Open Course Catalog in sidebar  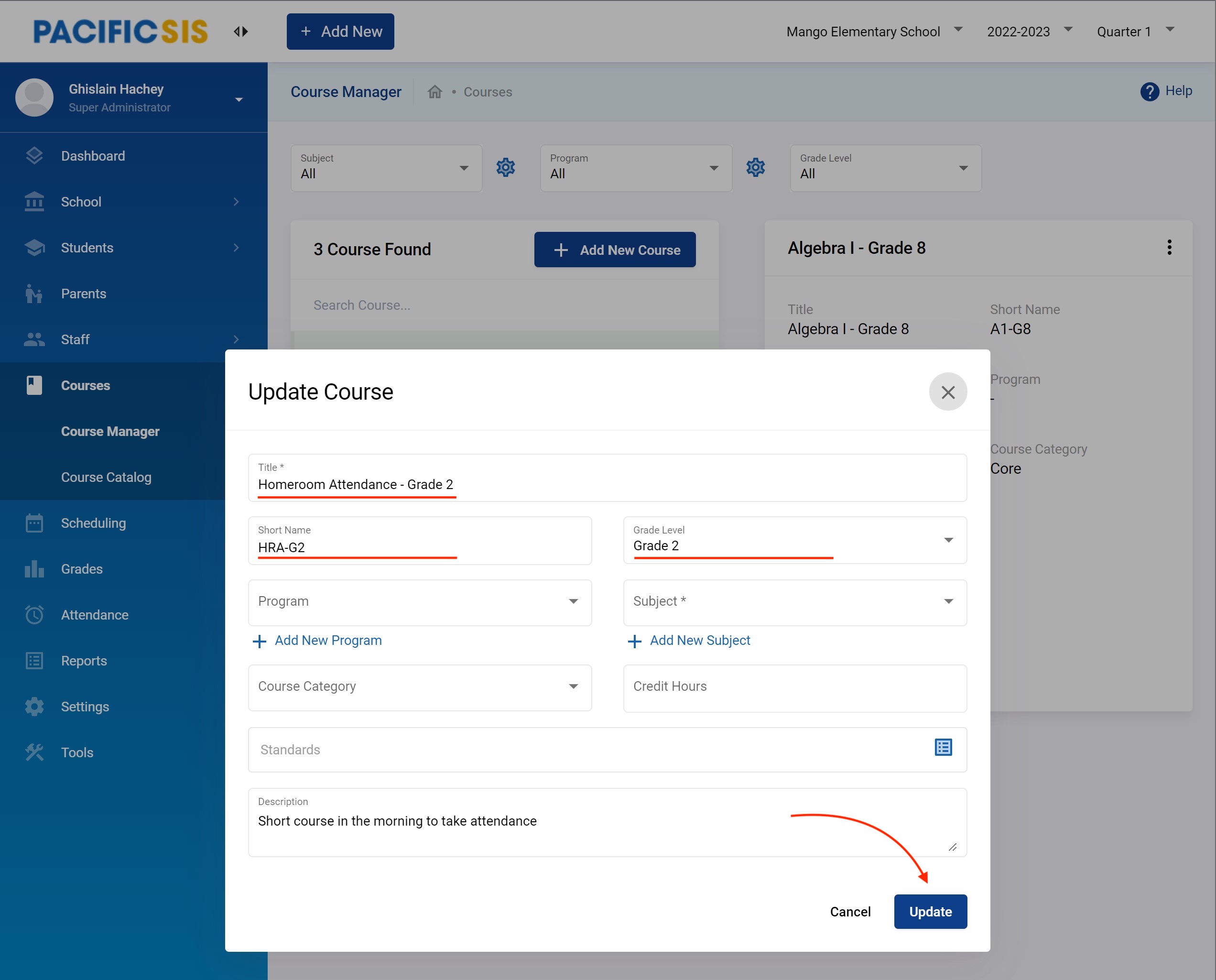(106, 477)
